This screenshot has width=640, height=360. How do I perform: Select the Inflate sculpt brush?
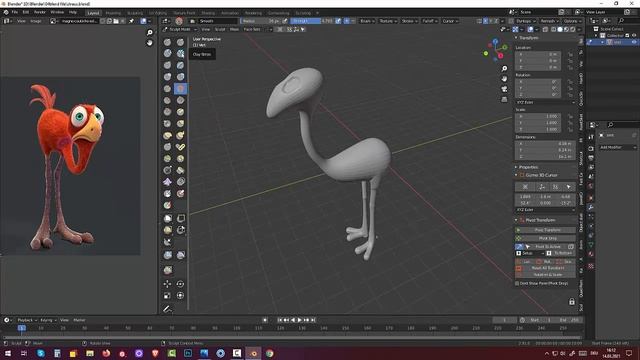coord(167,77)
